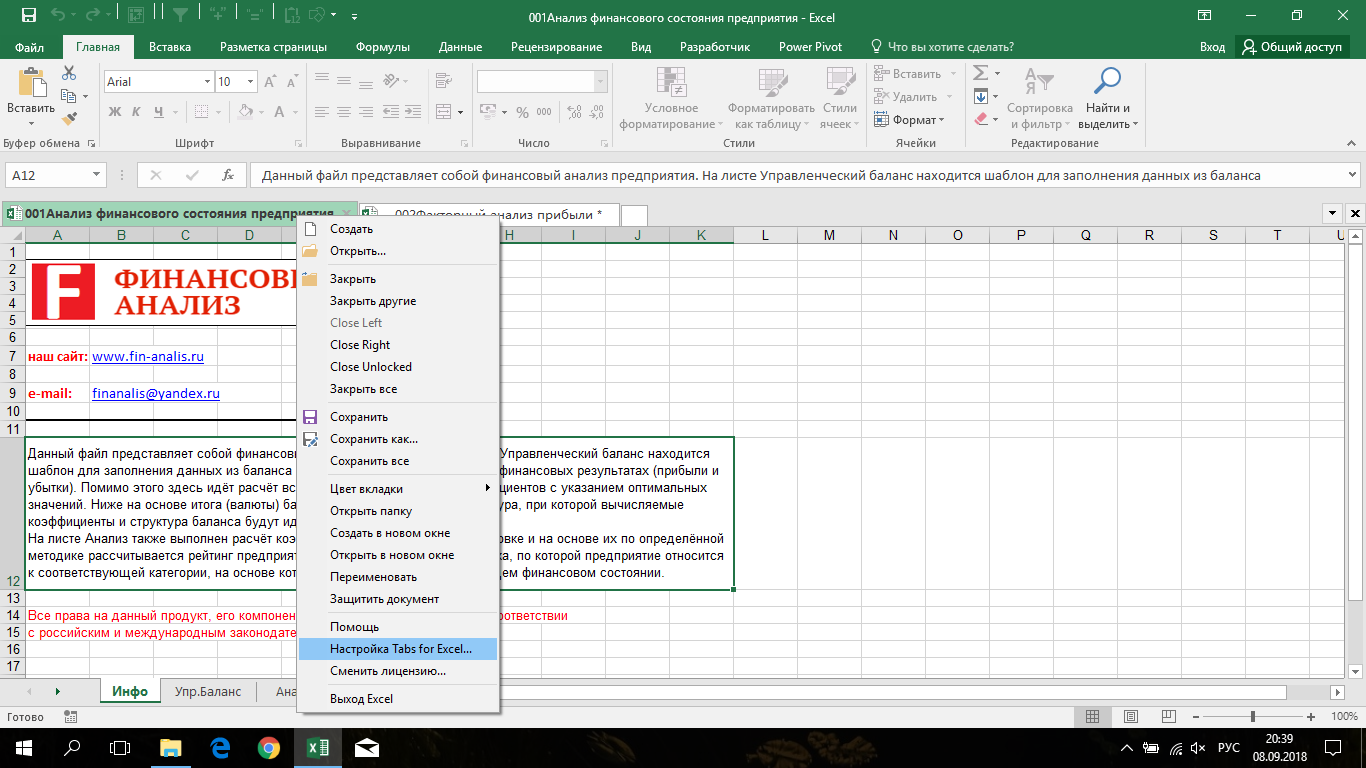Screen dimensions: 1366x768
Task: Toggle italic formatting (К) button
Action: point(136,111)
